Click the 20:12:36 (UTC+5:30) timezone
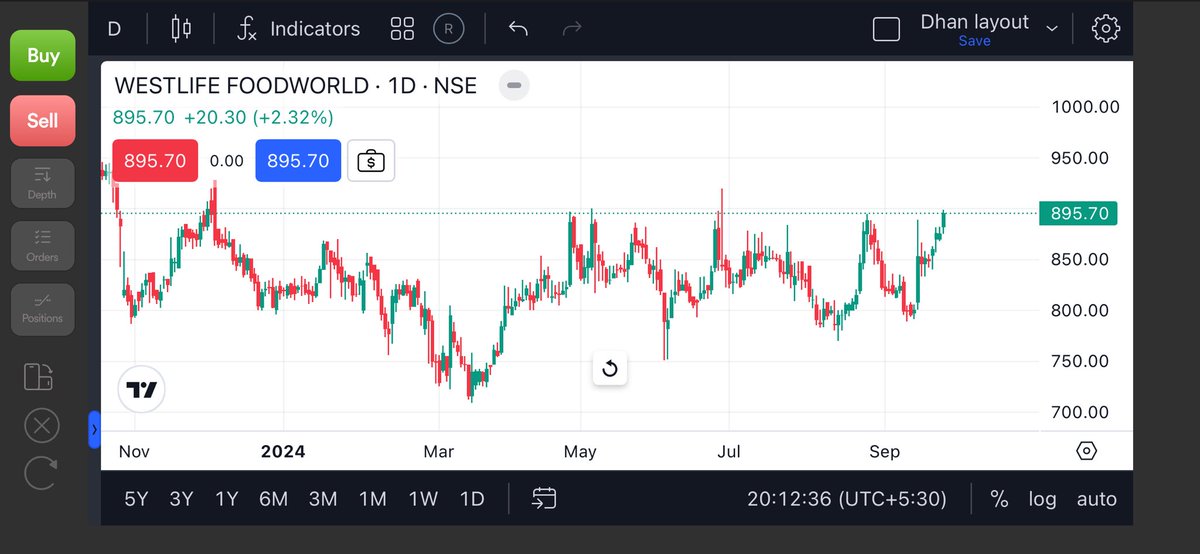The width and height of the screenshot is (1200, 554). (x=847, y=499)
